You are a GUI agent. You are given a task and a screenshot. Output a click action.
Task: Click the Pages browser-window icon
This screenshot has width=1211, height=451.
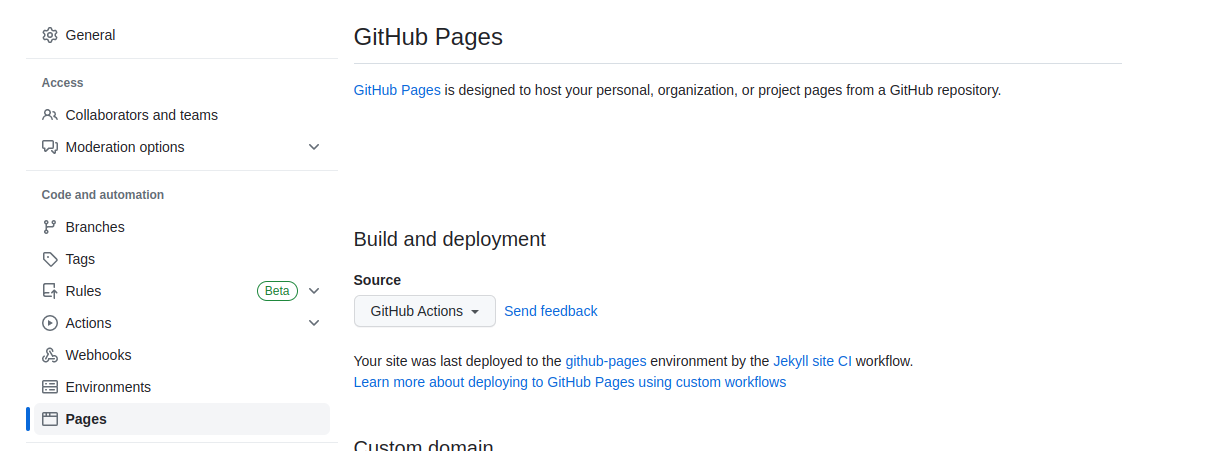(x=50, y=419)
